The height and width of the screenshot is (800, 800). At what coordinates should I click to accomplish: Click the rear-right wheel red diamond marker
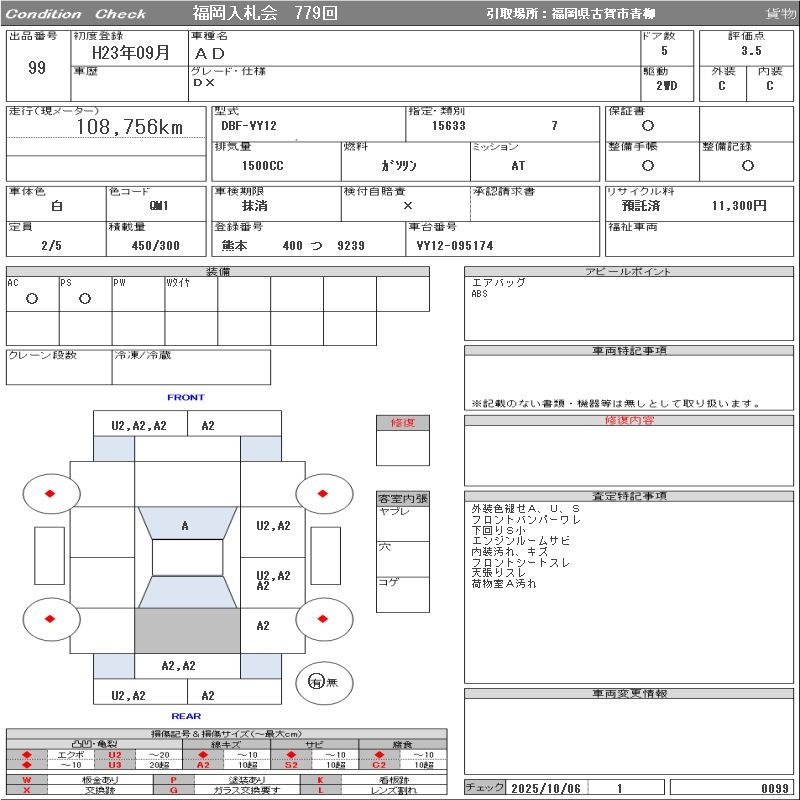point(322,619)
